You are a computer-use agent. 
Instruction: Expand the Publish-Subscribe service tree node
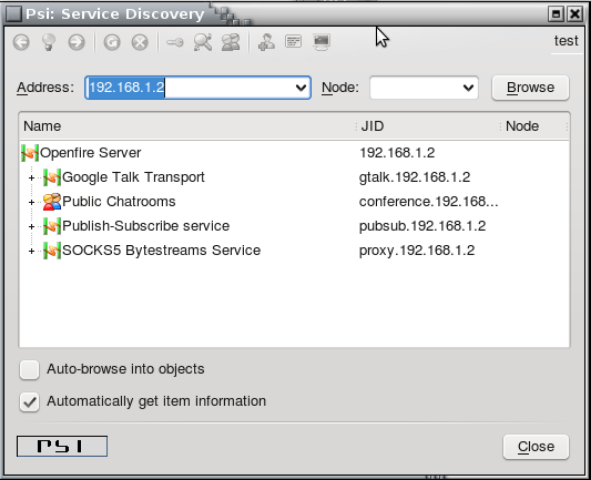32,227
